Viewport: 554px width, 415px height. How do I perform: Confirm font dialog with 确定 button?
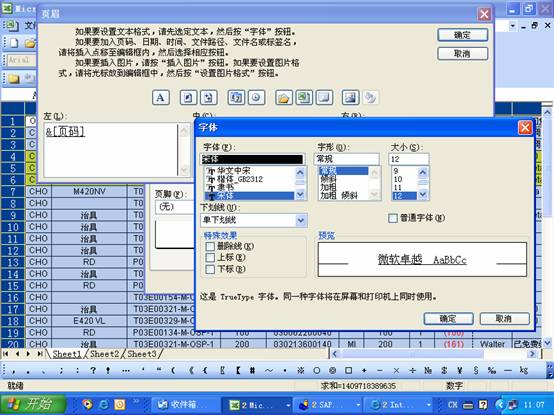448,319
